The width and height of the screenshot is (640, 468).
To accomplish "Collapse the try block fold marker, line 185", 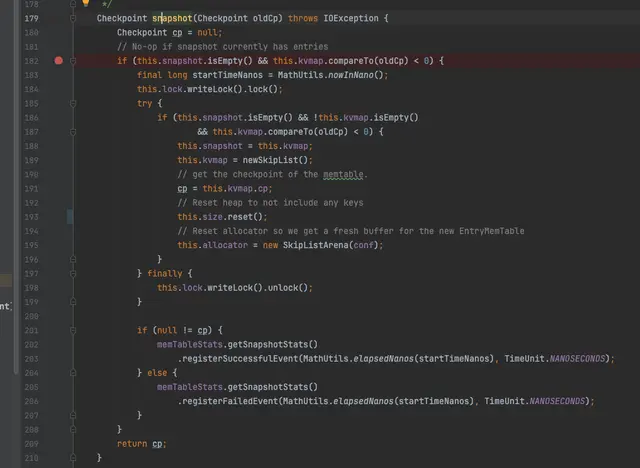I will (x=73, y=104).
